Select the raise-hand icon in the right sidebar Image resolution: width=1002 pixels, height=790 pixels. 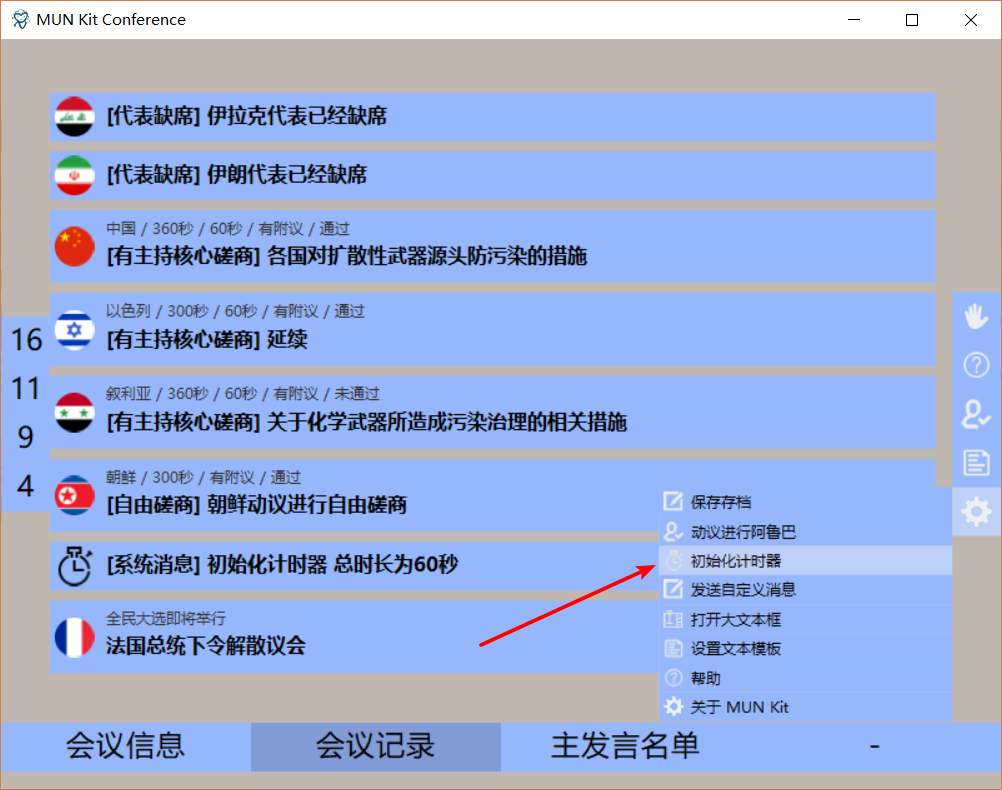coord(976,316)
